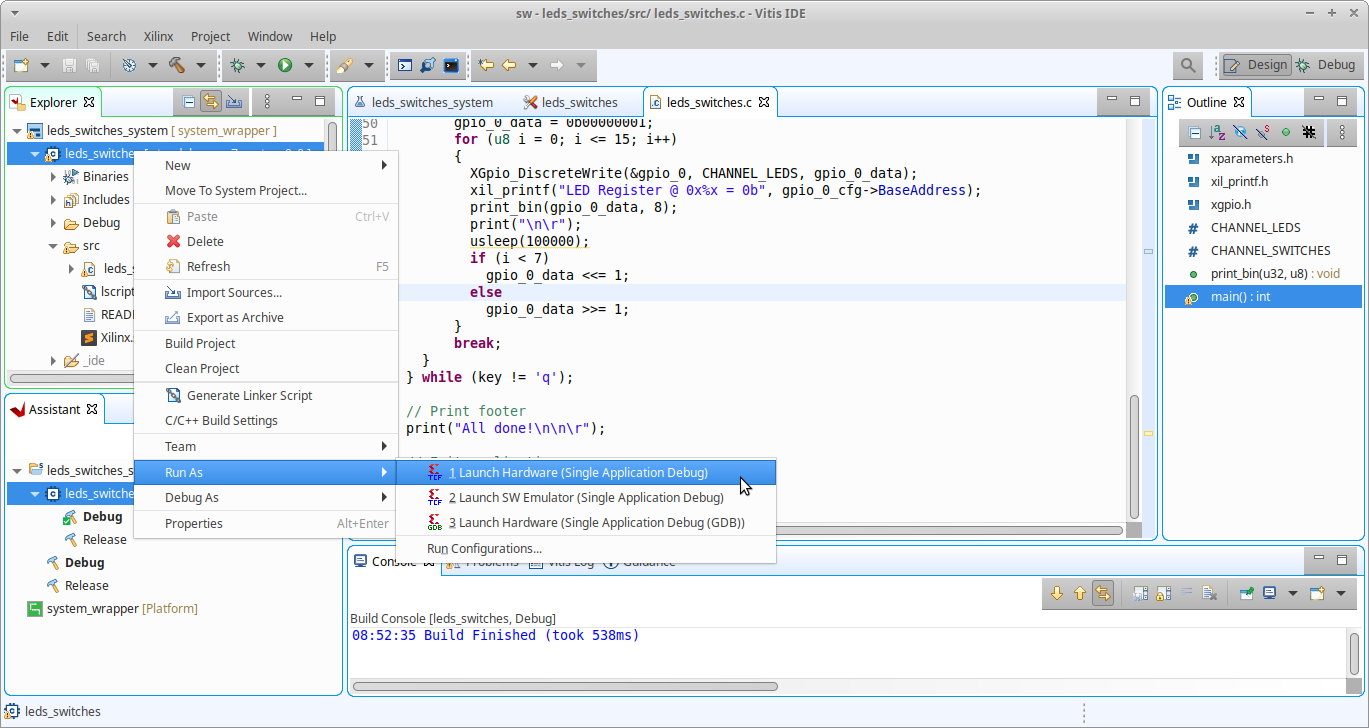This screenshot has height=728, width=1369.
Task: Select main() : int in Outline
Action: (x=1240, y=297)
